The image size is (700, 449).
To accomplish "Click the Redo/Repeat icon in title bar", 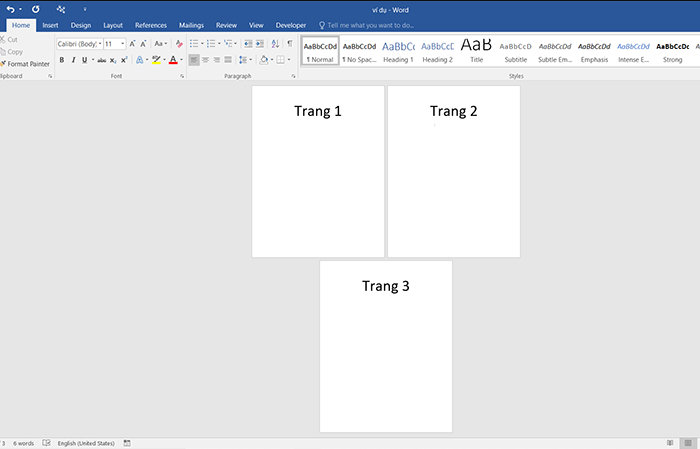I will 36,9.
